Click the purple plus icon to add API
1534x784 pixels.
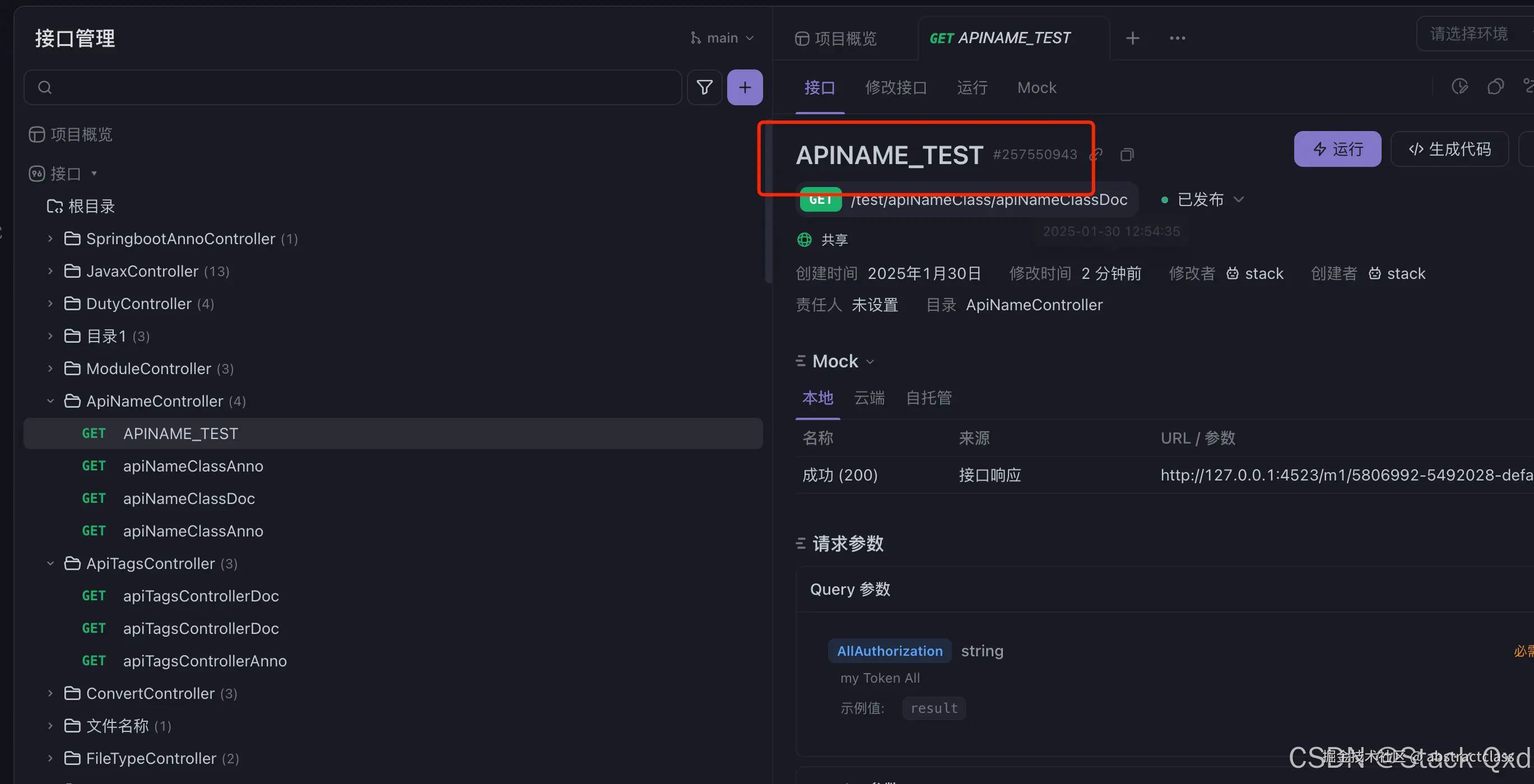point(745,87)
